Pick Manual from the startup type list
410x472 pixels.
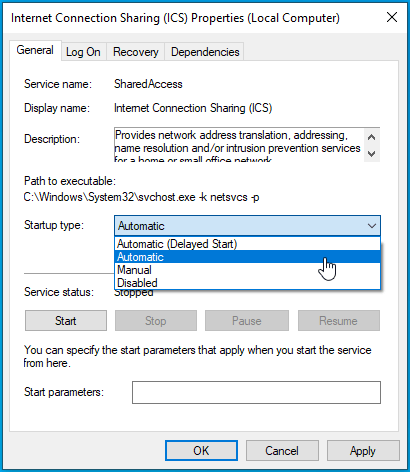[247, 270]
